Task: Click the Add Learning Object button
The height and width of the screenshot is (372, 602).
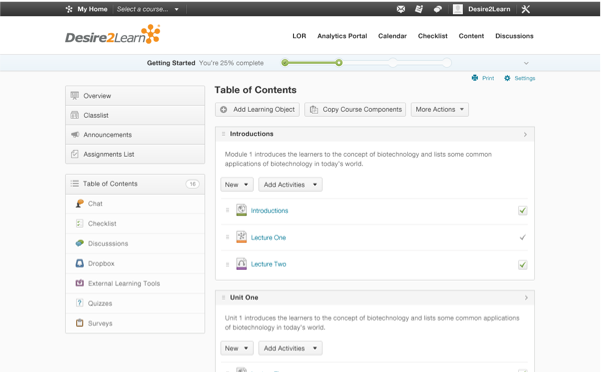Action: 257,109
